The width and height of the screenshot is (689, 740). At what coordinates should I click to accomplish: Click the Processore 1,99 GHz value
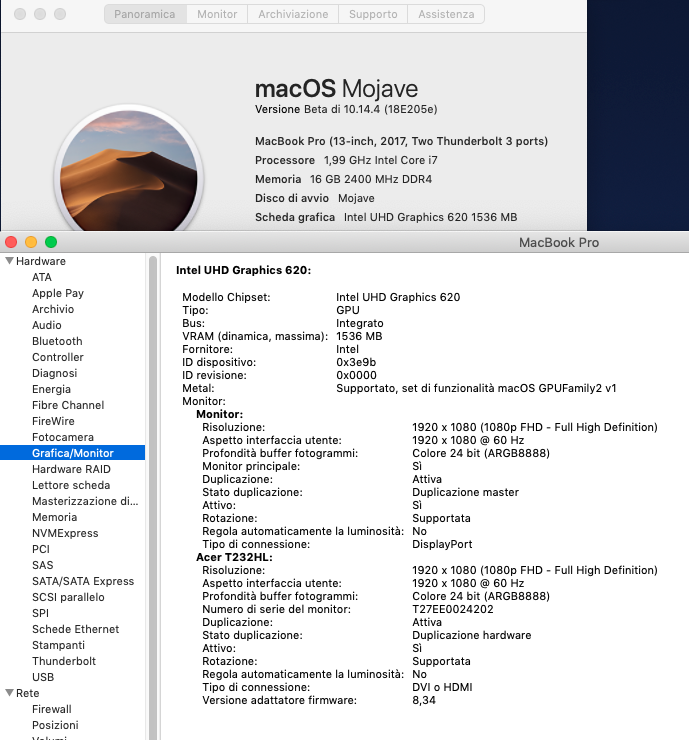click(380, 160)
